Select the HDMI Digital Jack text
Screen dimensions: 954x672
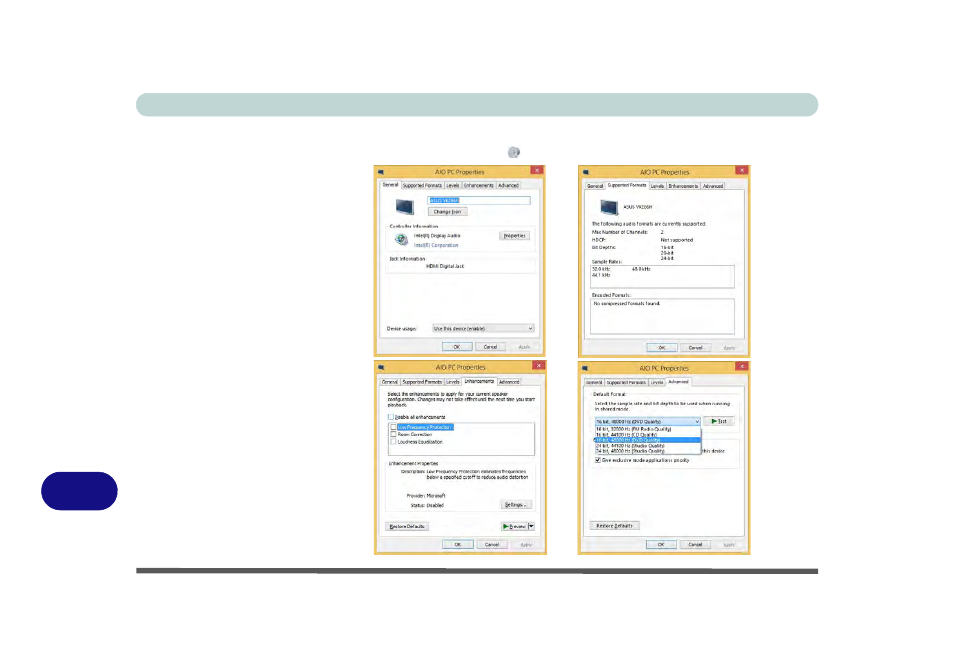pyautogui.click(x=445, y=266)
